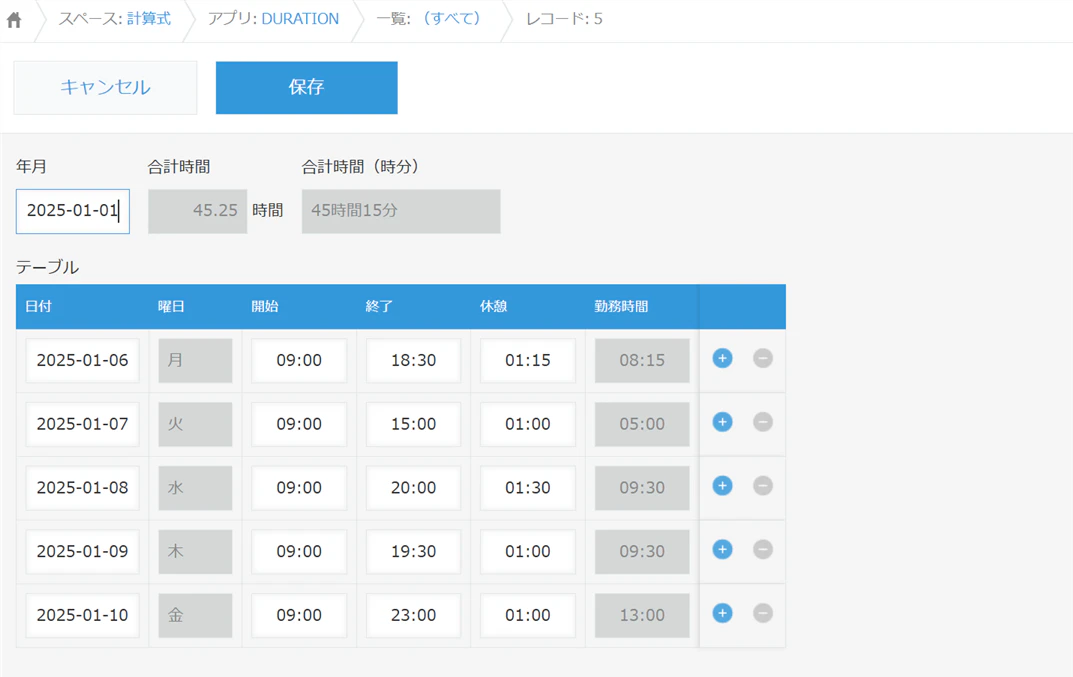Viewport: 1073px width, 677px height.
Task: Open the （すべて） list view link
Action: (452, 19)
